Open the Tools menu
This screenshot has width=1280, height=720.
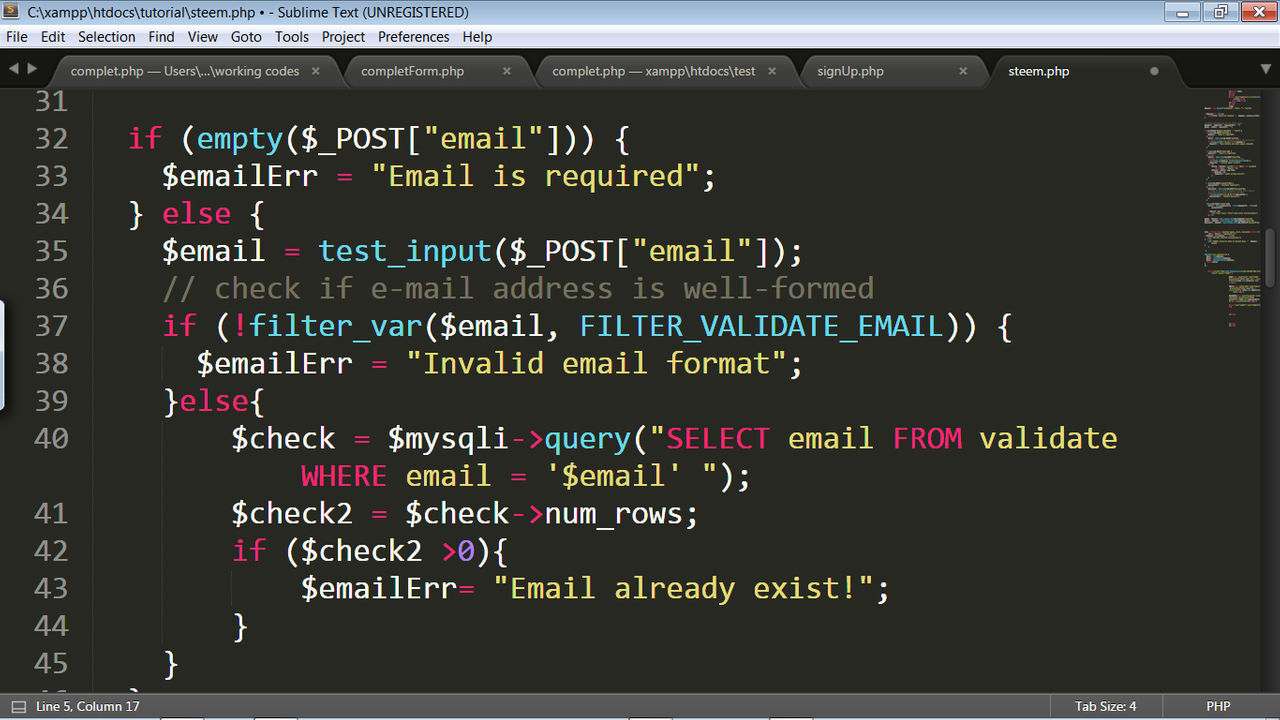tap(291, 36)
